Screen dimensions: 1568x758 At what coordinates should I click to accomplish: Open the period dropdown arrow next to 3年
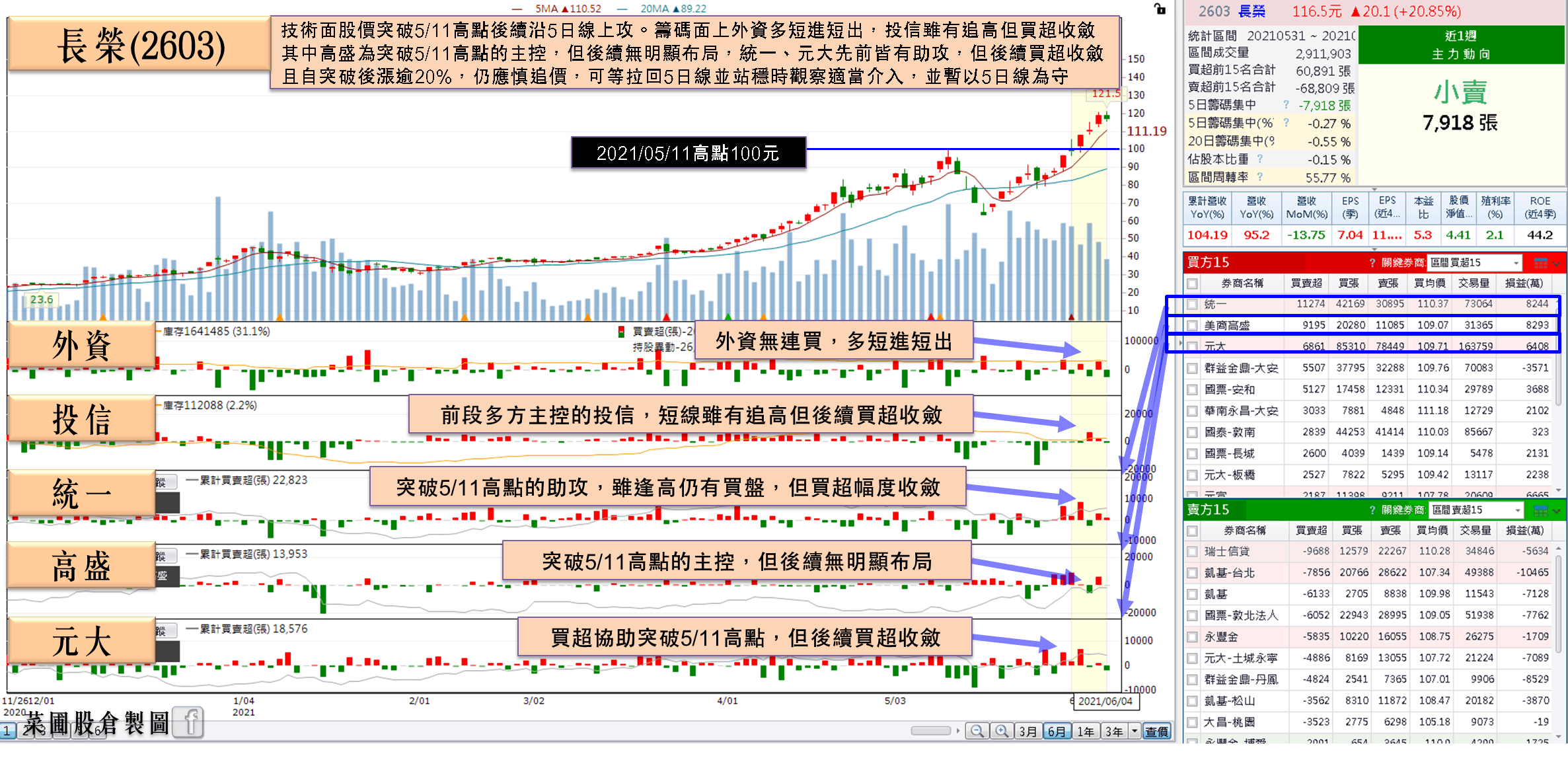pyautogui.click(x=1135, y=731)
